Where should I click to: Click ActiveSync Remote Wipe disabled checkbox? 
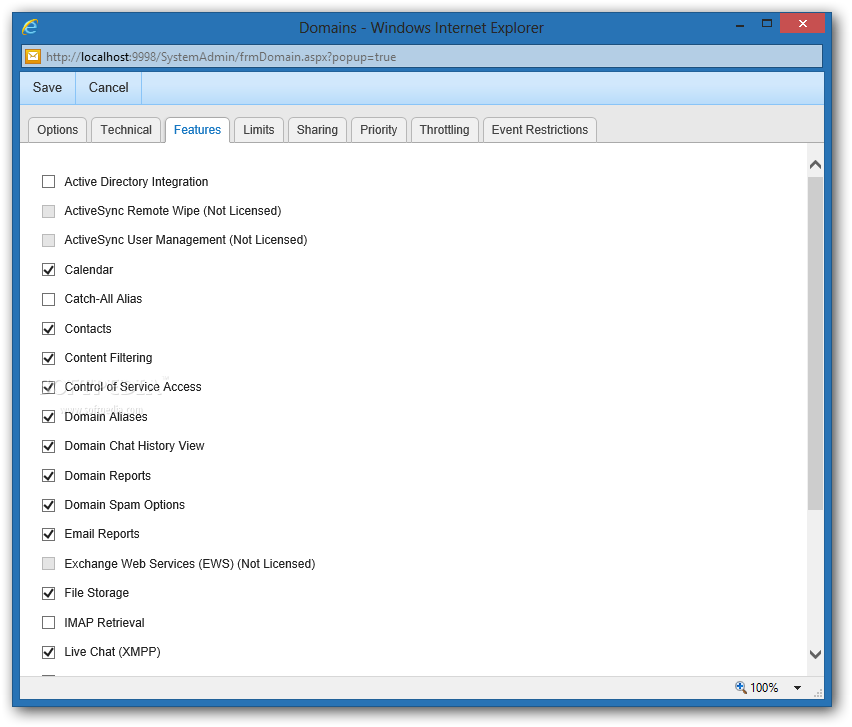[48, 211]
